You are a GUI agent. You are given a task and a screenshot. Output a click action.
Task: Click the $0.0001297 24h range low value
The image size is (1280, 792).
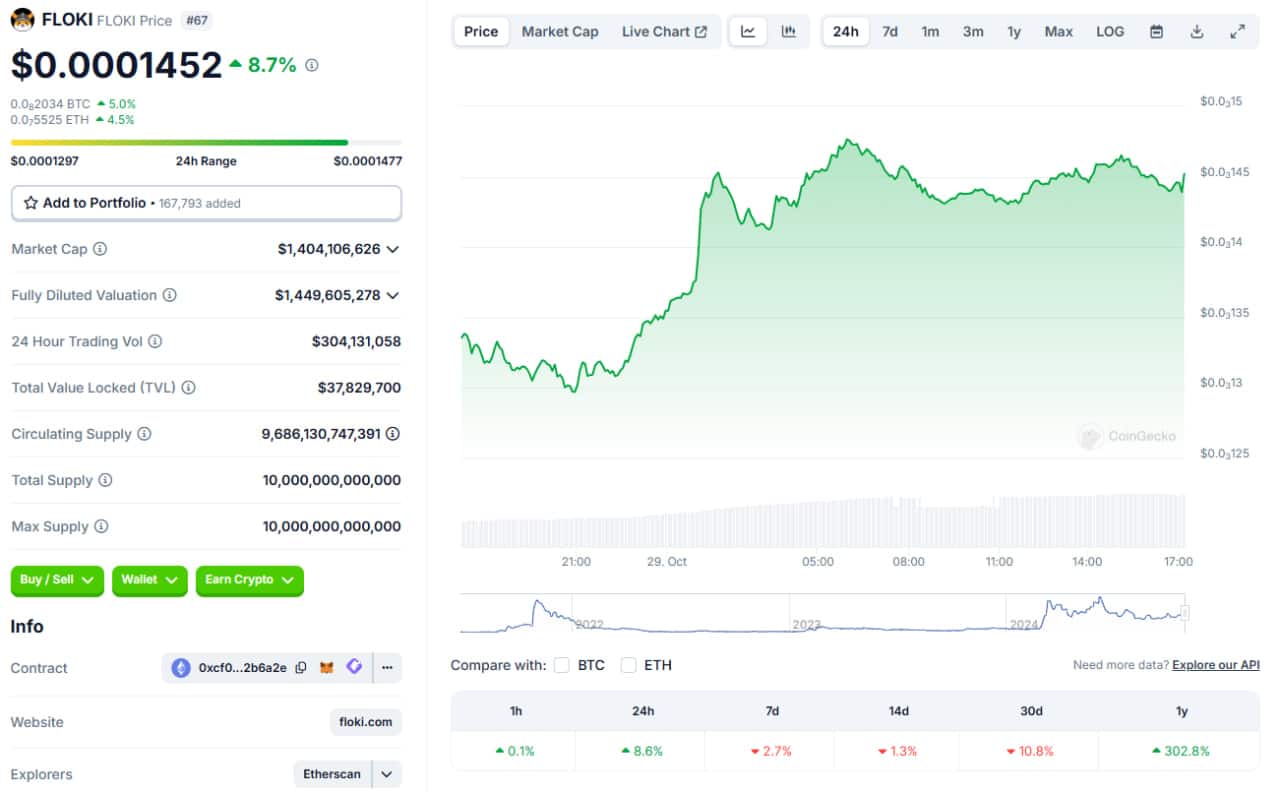pyautogui.click(x=45, y=161)
